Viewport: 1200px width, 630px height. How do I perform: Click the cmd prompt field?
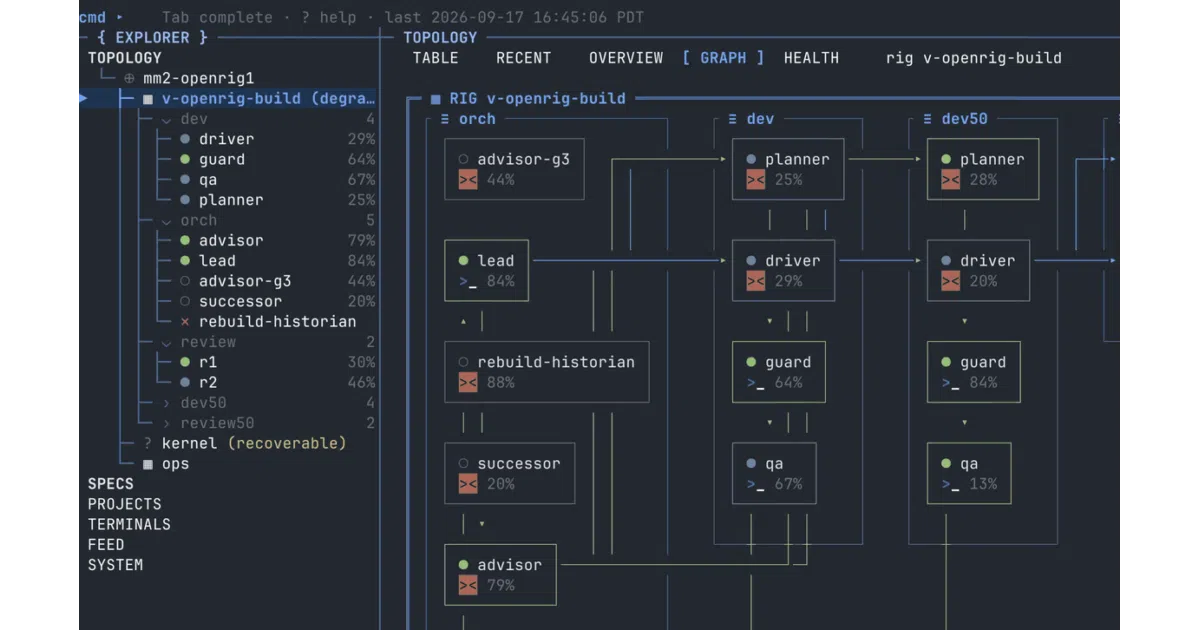click(102, 17)
